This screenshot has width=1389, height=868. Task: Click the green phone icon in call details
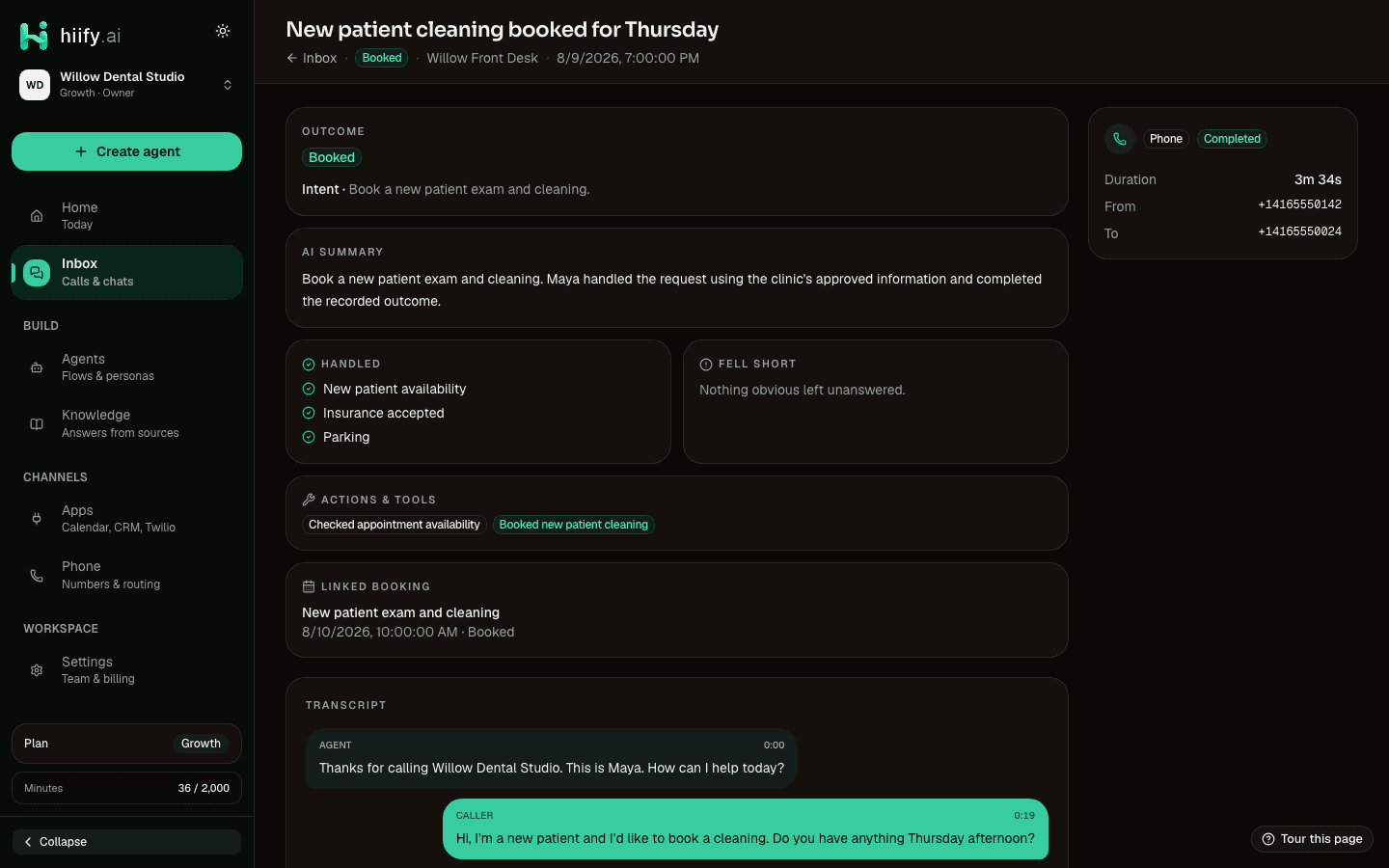click(x=1120, y=139)
